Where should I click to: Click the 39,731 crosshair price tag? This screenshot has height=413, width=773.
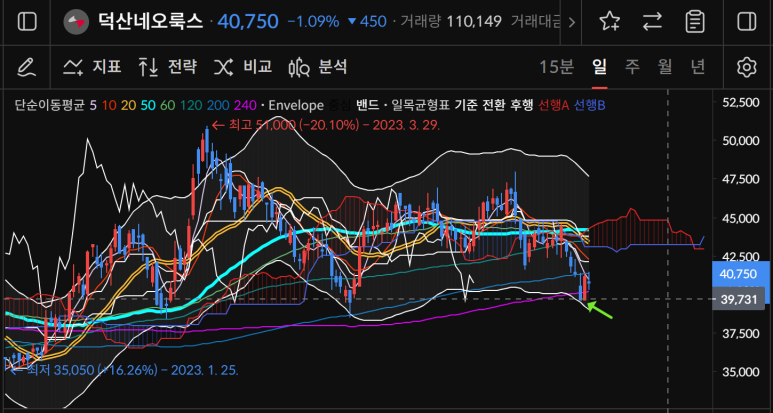point(738,299)
